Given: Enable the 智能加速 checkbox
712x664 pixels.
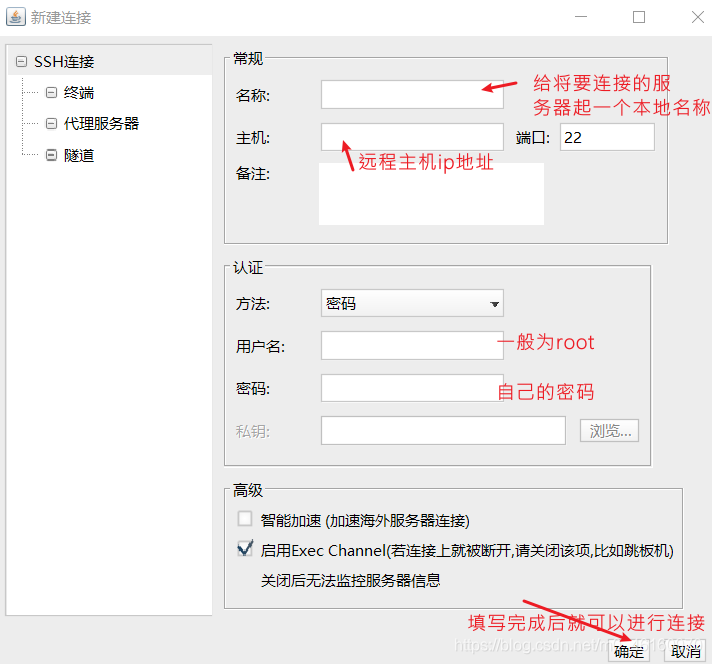Looking at the screenshot, I should [245, 519].
